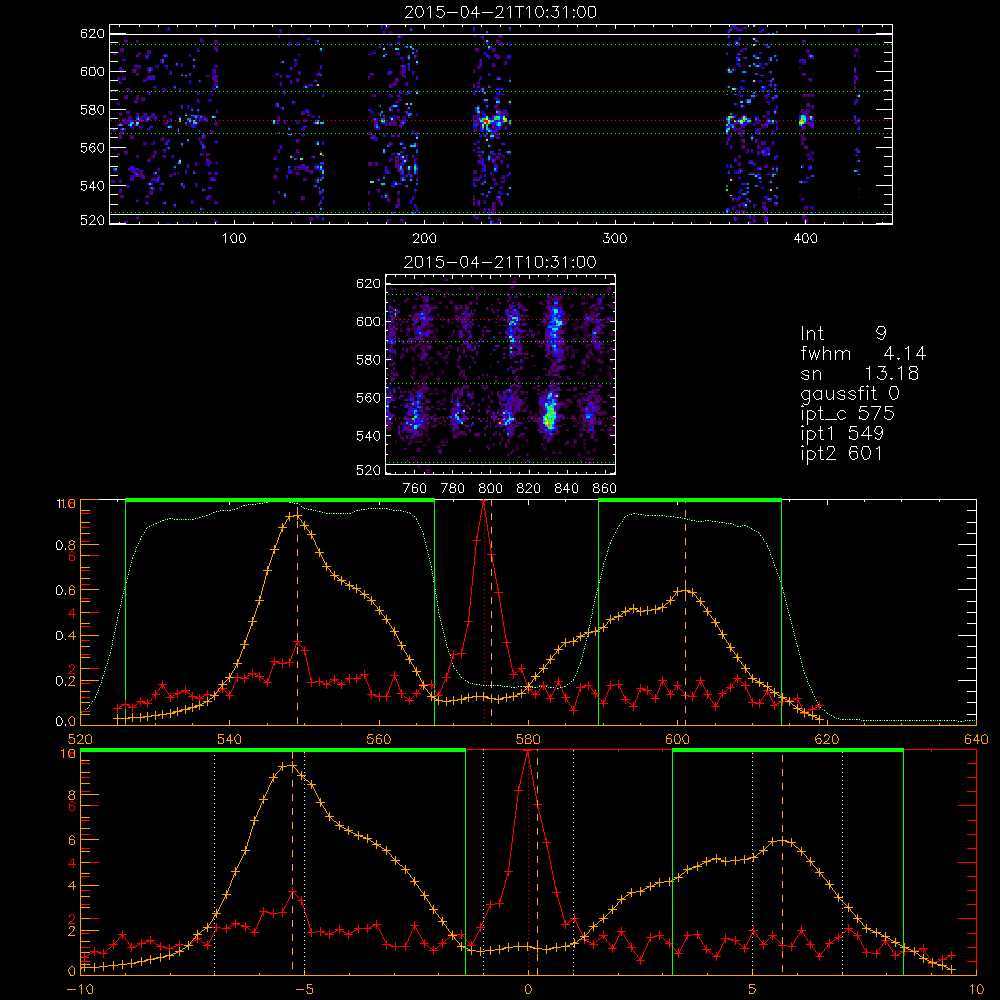The width and height of the screenshot is (1000, 1000).
Task: Select the "fwhm 4.14" readout line
Action: (863, 353)
